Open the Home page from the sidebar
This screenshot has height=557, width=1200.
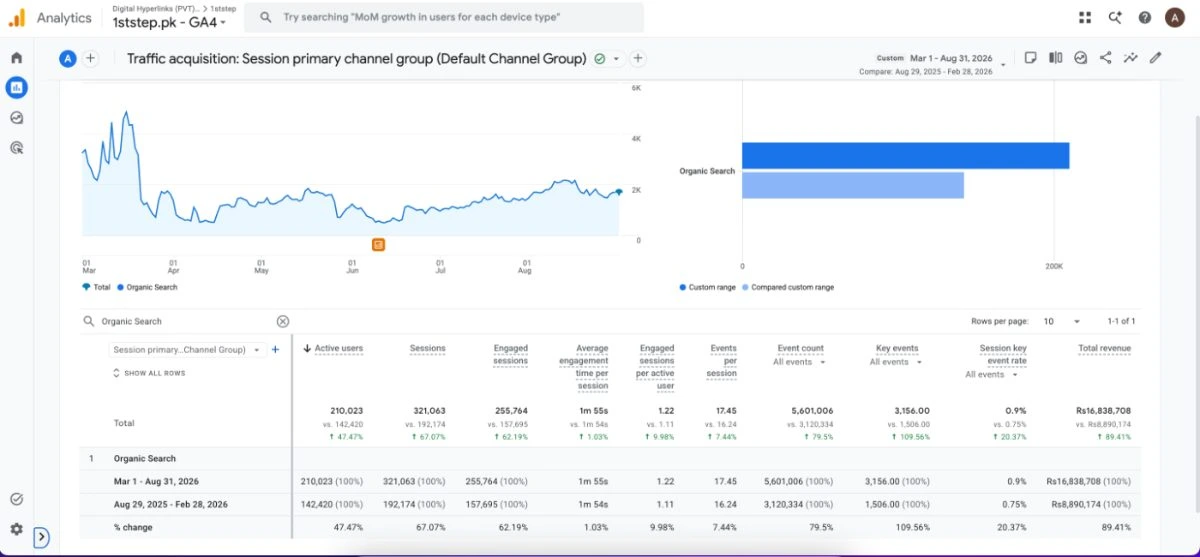(16, 58)
